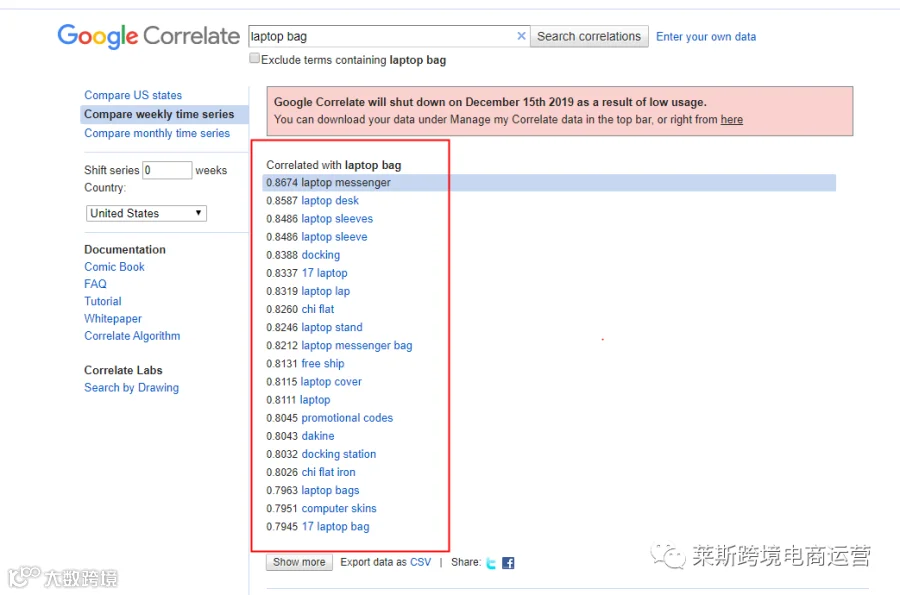The height and width of the screenshot is (595, 900).
Task: Select 'laptop messenger' correlation
Action: [346, 182]
